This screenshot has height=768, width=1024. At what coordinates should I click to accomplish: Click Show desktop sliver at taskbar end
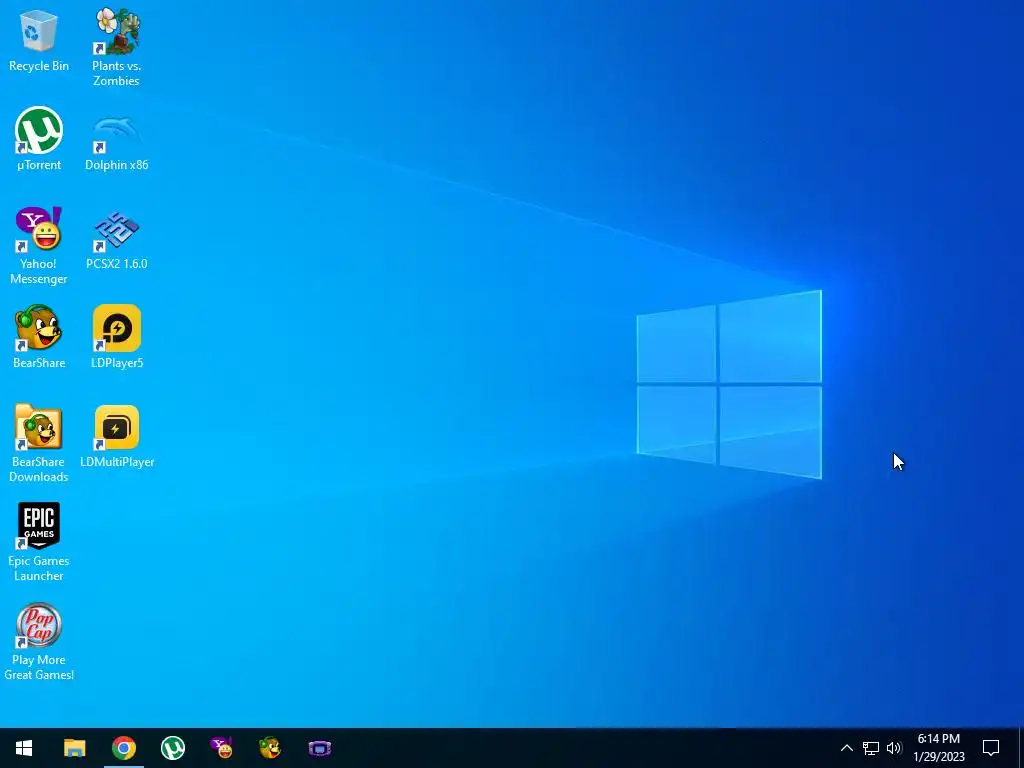pos(1020,748)
